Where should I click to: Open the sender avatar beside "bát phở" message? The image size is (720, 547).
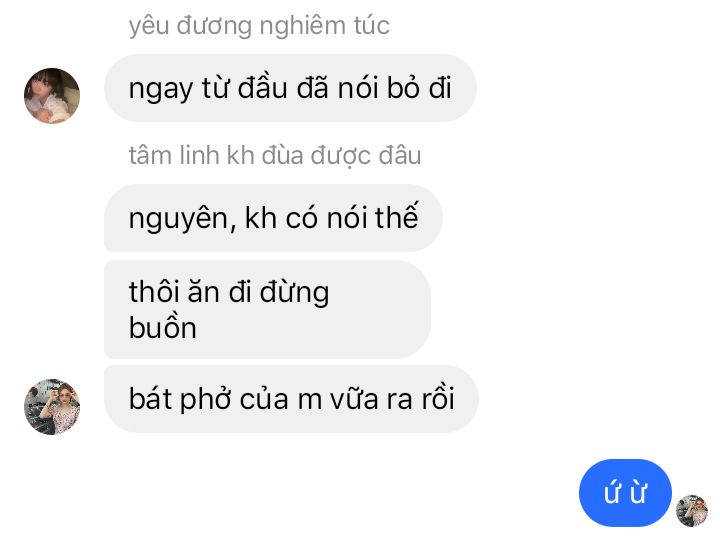pos(52,406)
